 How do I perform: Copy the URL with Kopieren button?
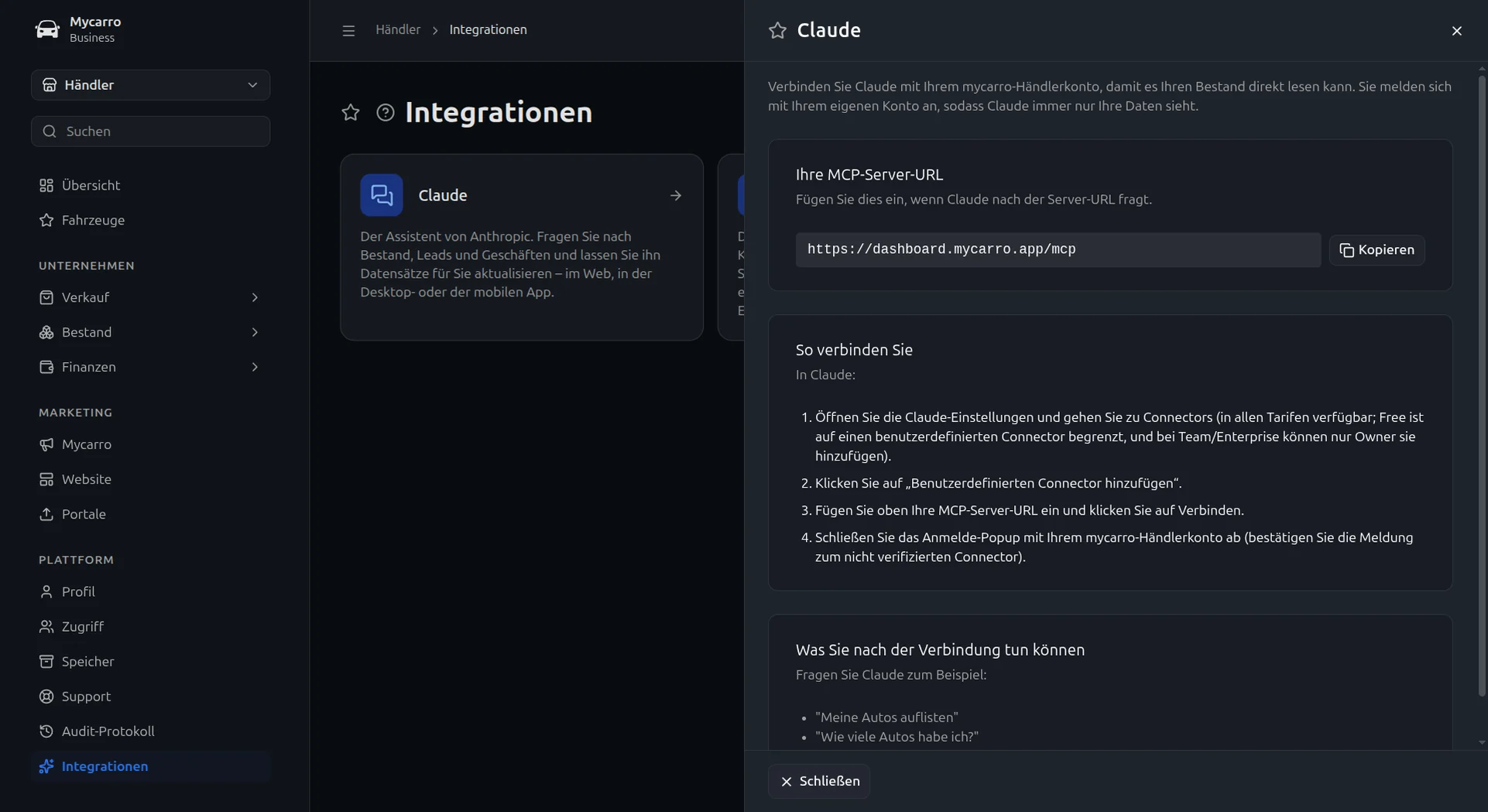tap(1377, 250)
